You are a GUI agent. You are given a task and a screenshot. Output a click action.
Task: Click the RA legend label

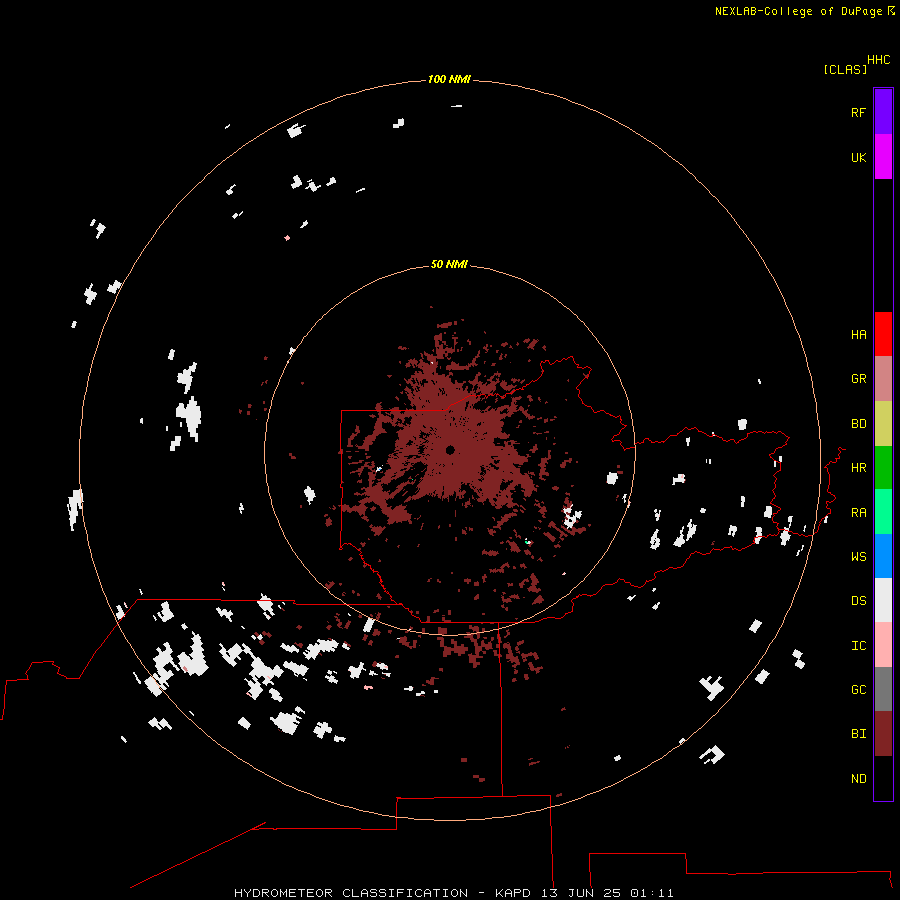pos(858,513)
